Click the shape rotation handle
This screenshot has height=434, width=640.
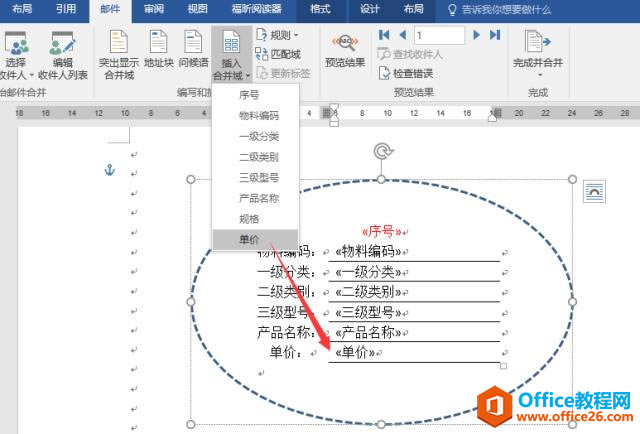pos(382,151)
